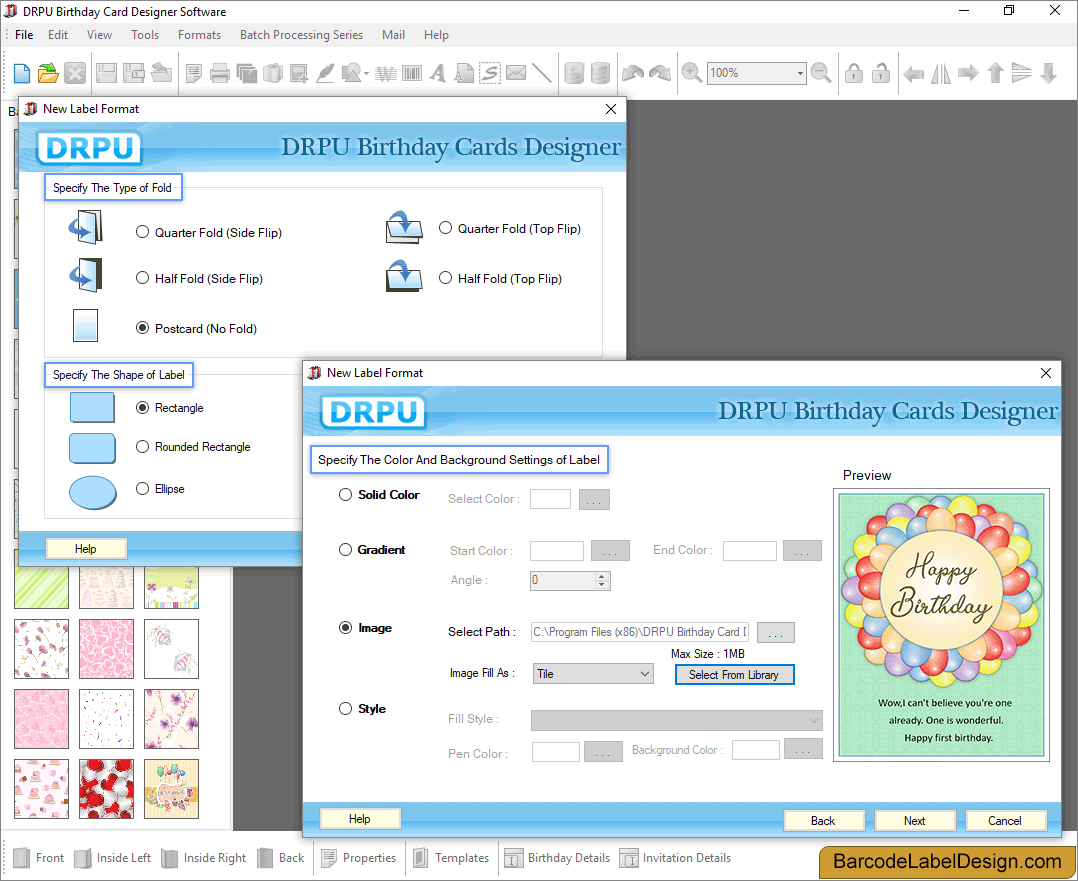1078x881 pixels.
Task: Click the image Select Path input field
Action: pyautogui.click(x=639, y=632)
